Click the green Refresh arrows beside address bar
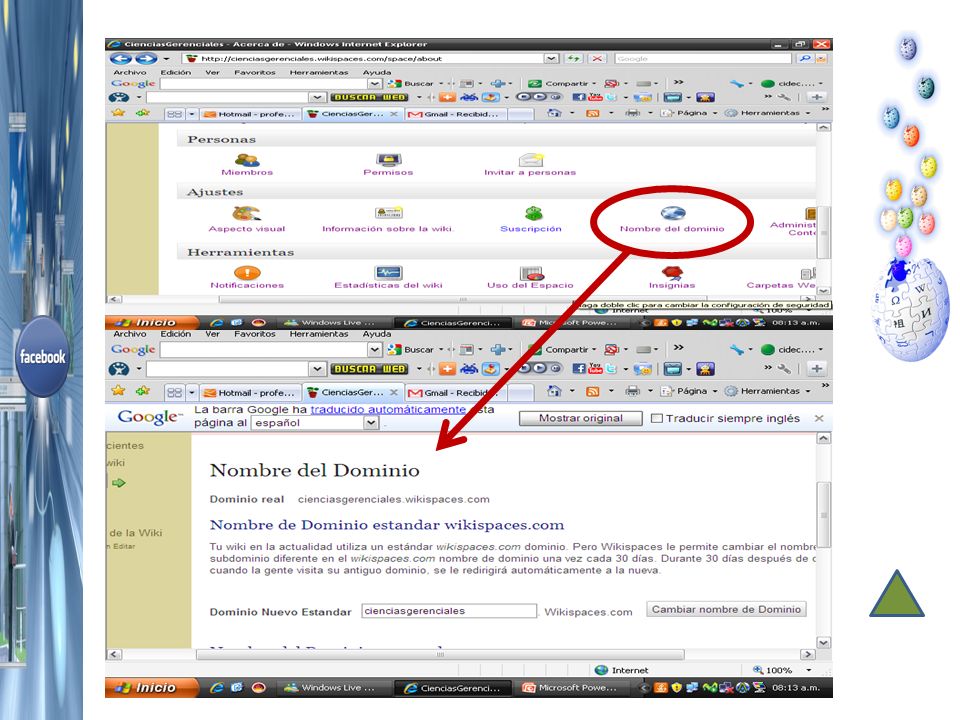Screen dimensions: 960x720 point(574,59)
